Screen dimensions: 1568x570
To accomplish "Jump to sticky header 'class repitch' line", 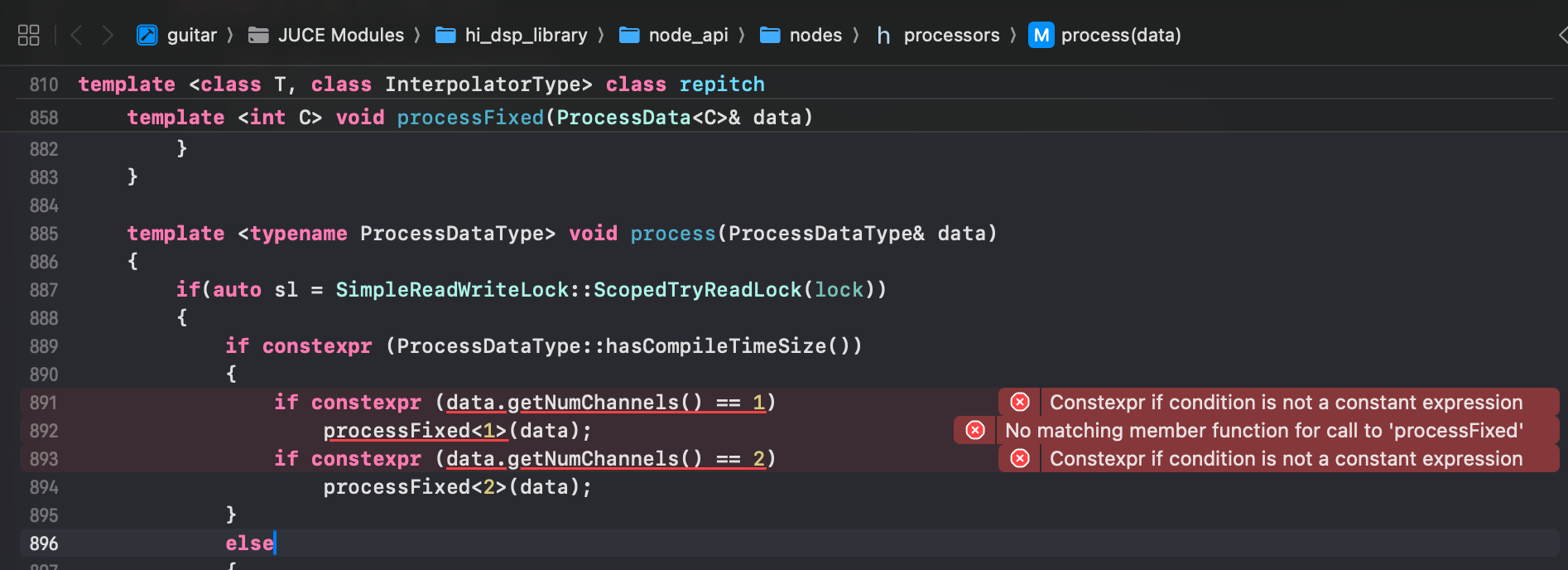I will pos(421,85).
